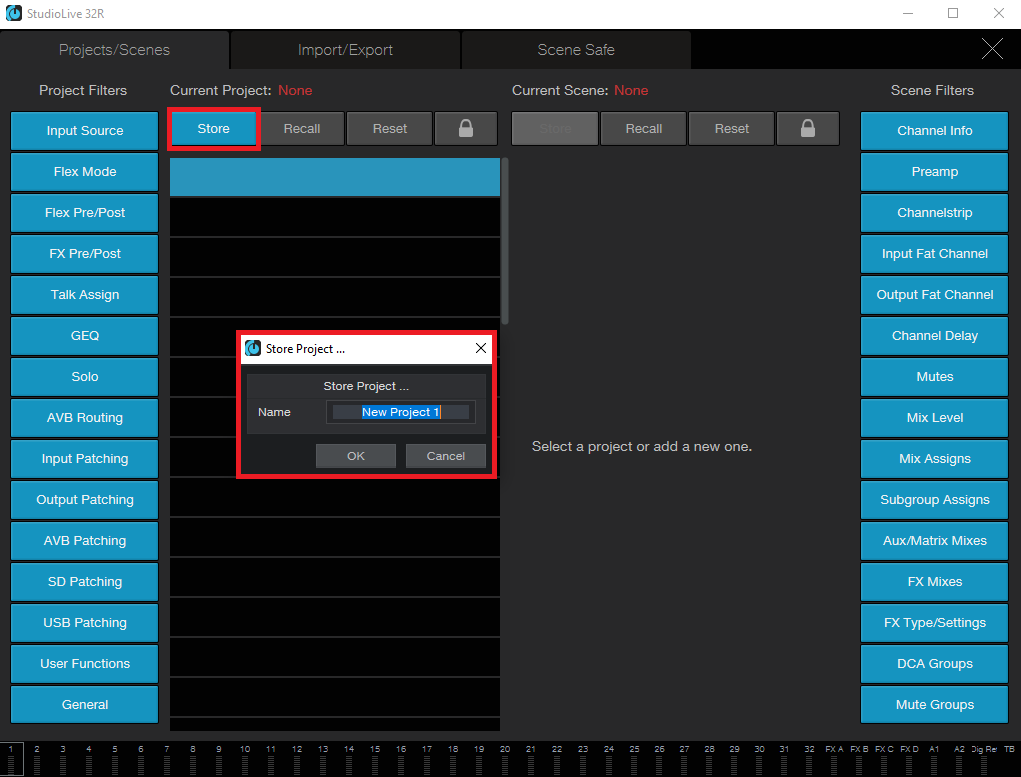
Task: Click the project Name input field
Action: (x=400, y=412)
